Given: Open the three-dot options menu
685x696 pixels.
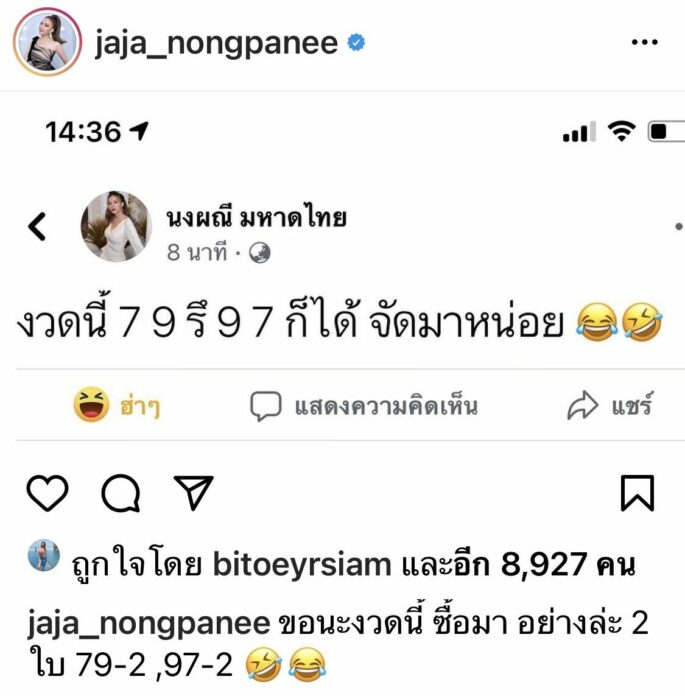Looking at the screenshot, I should tap(645, 42).
